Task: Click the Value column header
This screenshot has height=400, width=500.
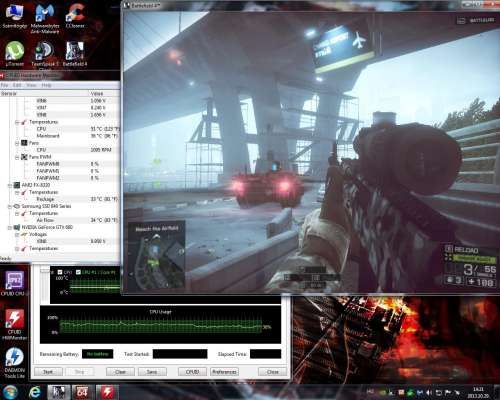Action: 105,94
